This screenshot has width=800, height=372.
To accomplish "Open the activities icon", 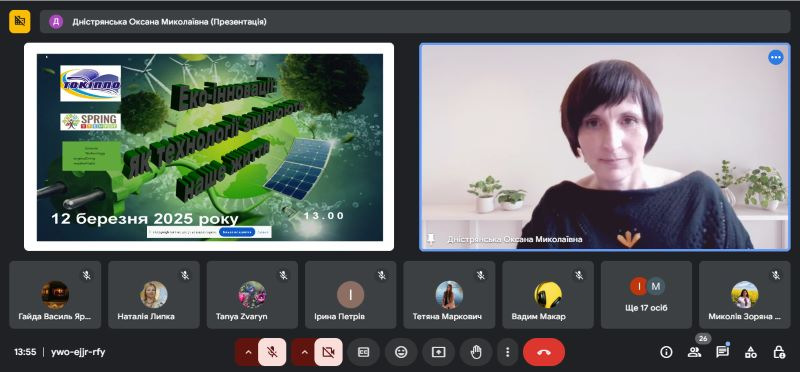I will (x=751, y=352).
